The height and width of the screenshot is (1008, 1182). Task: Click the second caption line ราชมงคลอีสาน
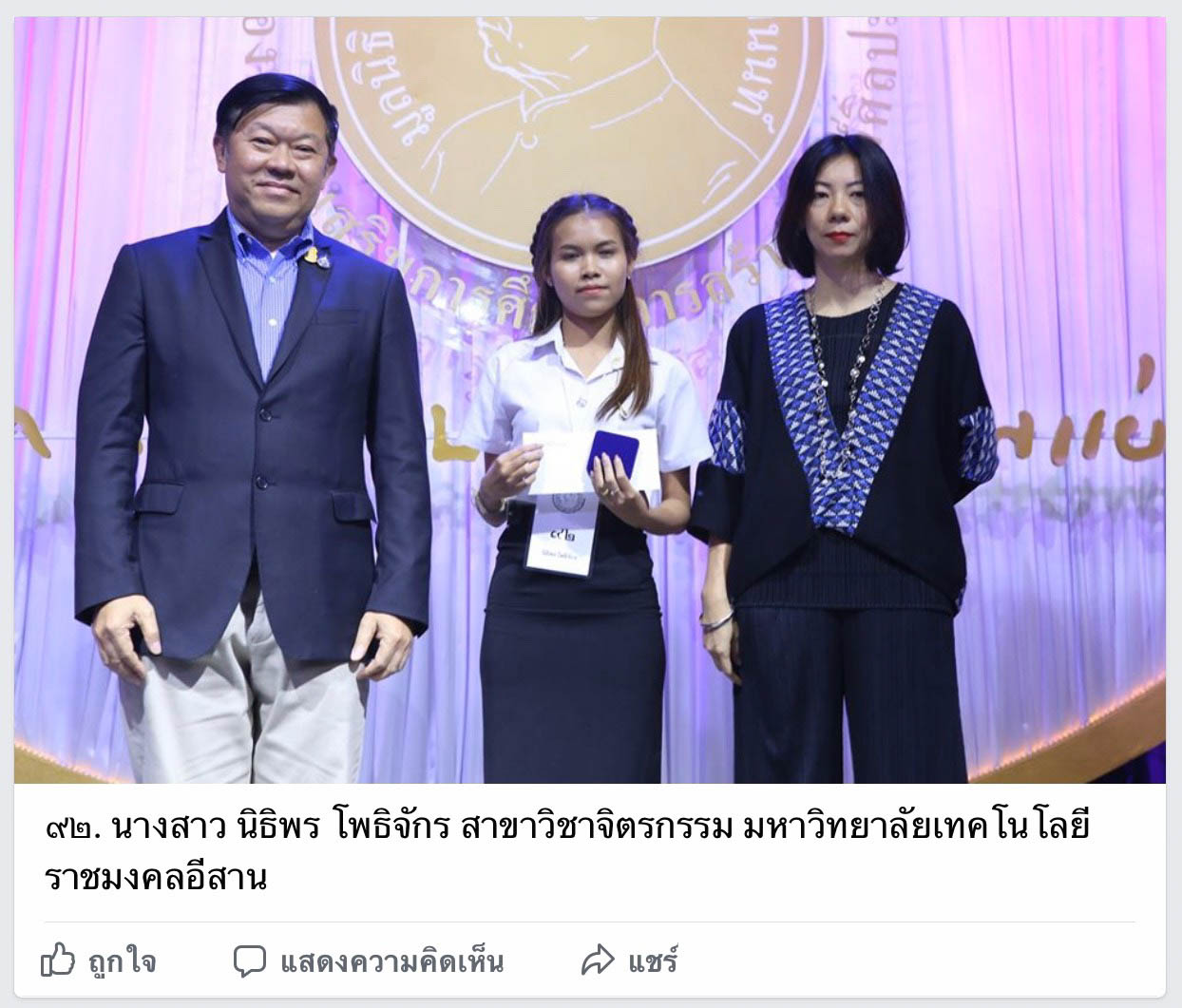pos(155,877)
